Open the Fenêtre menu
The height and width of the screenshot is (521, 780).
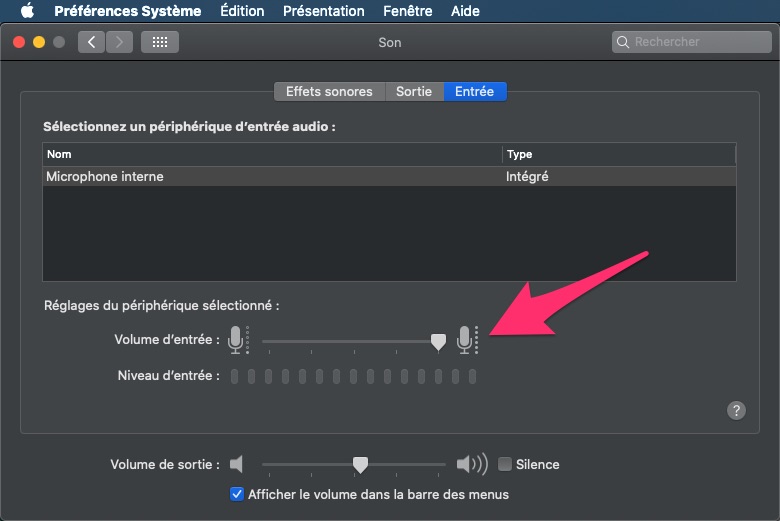407,11
